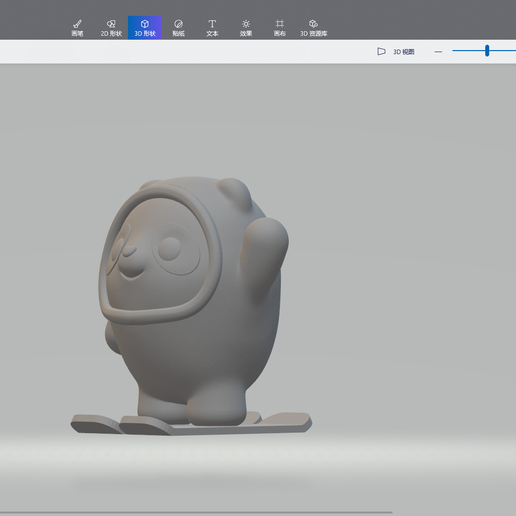516x516 pixels.
Task: Open the Stickers (贴纸) tool
Action: coord(179,28)
